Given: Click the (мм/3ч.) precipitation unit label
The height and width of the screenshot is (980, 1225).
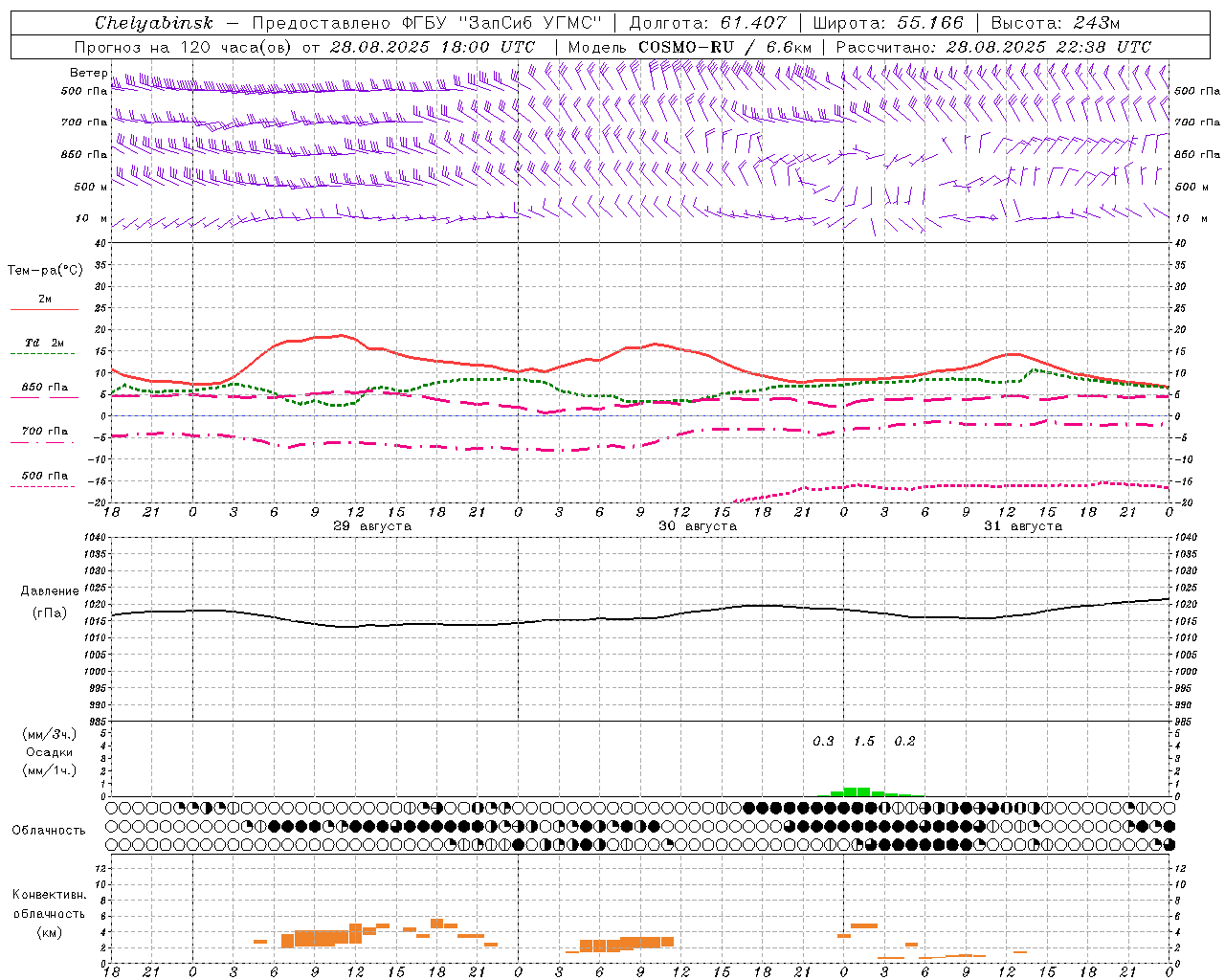Looking at the screenshot, I should [50, 735].
